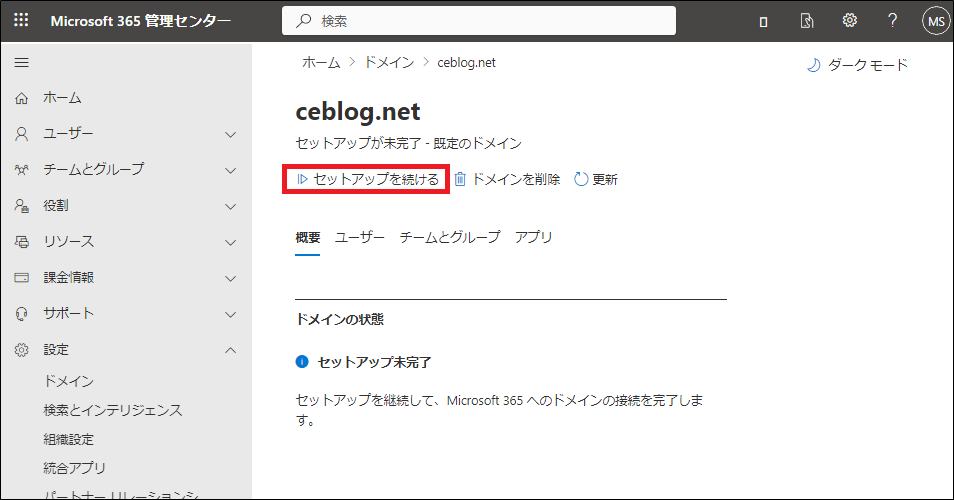Collapse the 設定 chevron
954x500 pixels.
click(231, 350)
